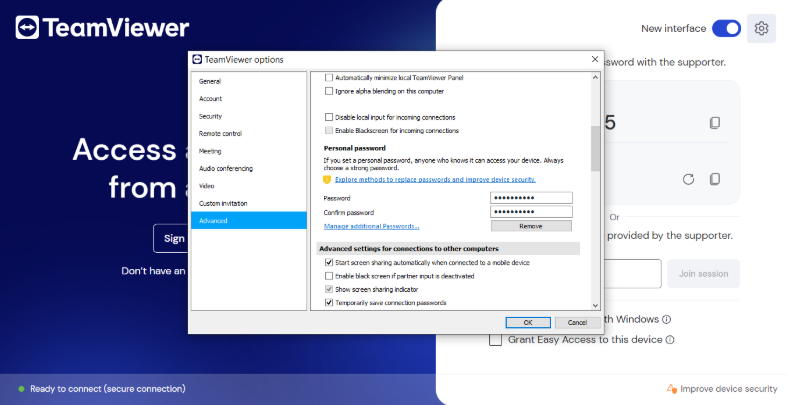Click the options scrollbar down arrow

(x=595, y=305)
